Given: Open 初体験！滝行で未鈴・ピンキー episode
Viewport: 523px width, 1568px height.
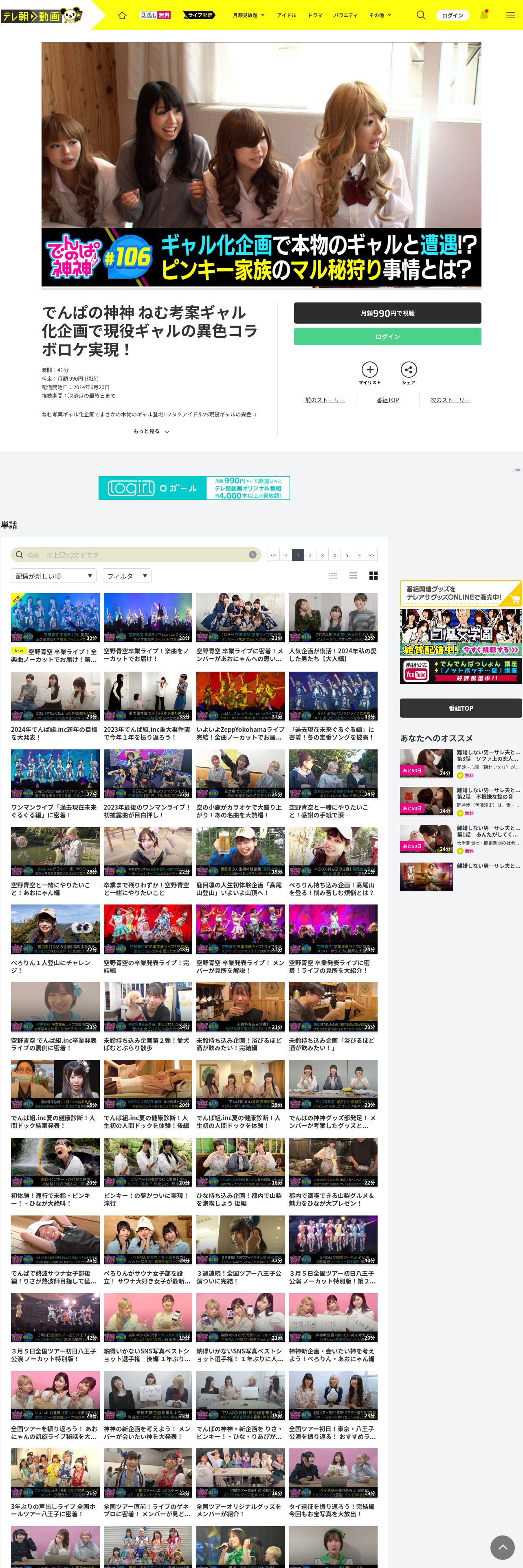Looking at the screenshot, I should [x=55, y=1173].
